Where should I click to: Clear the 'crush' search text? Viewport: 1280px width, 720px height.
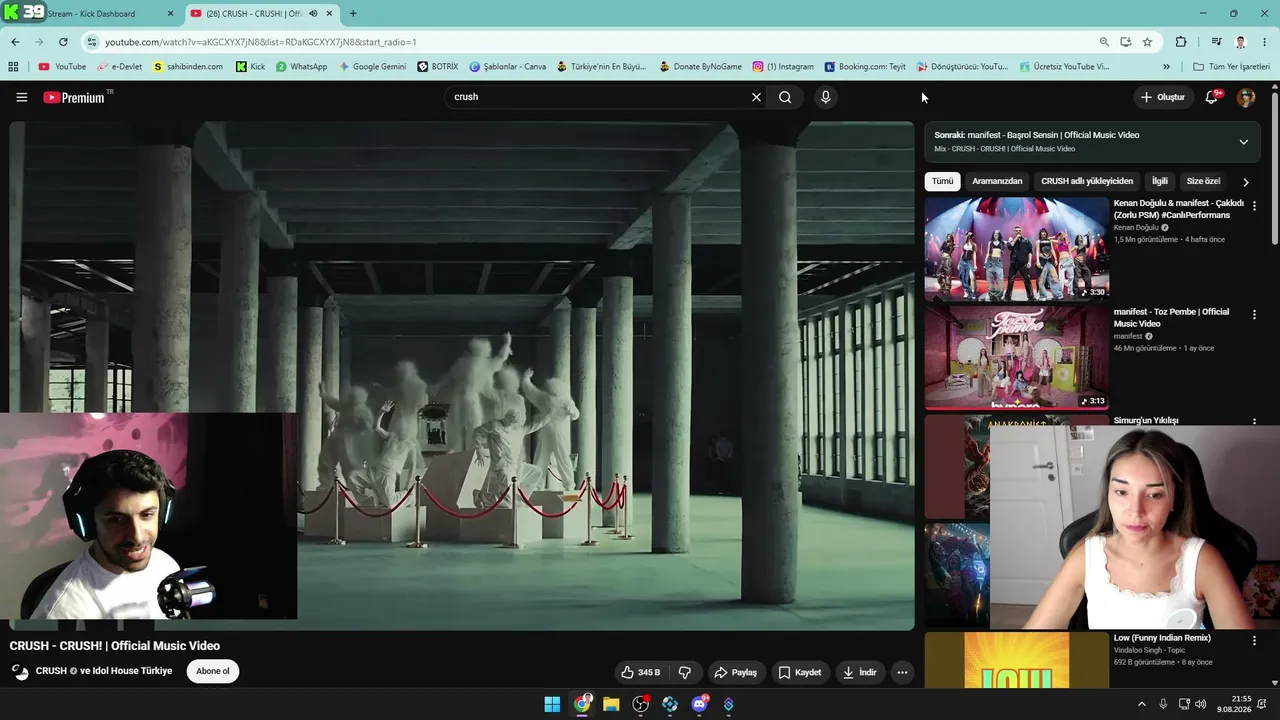[756, 97]
